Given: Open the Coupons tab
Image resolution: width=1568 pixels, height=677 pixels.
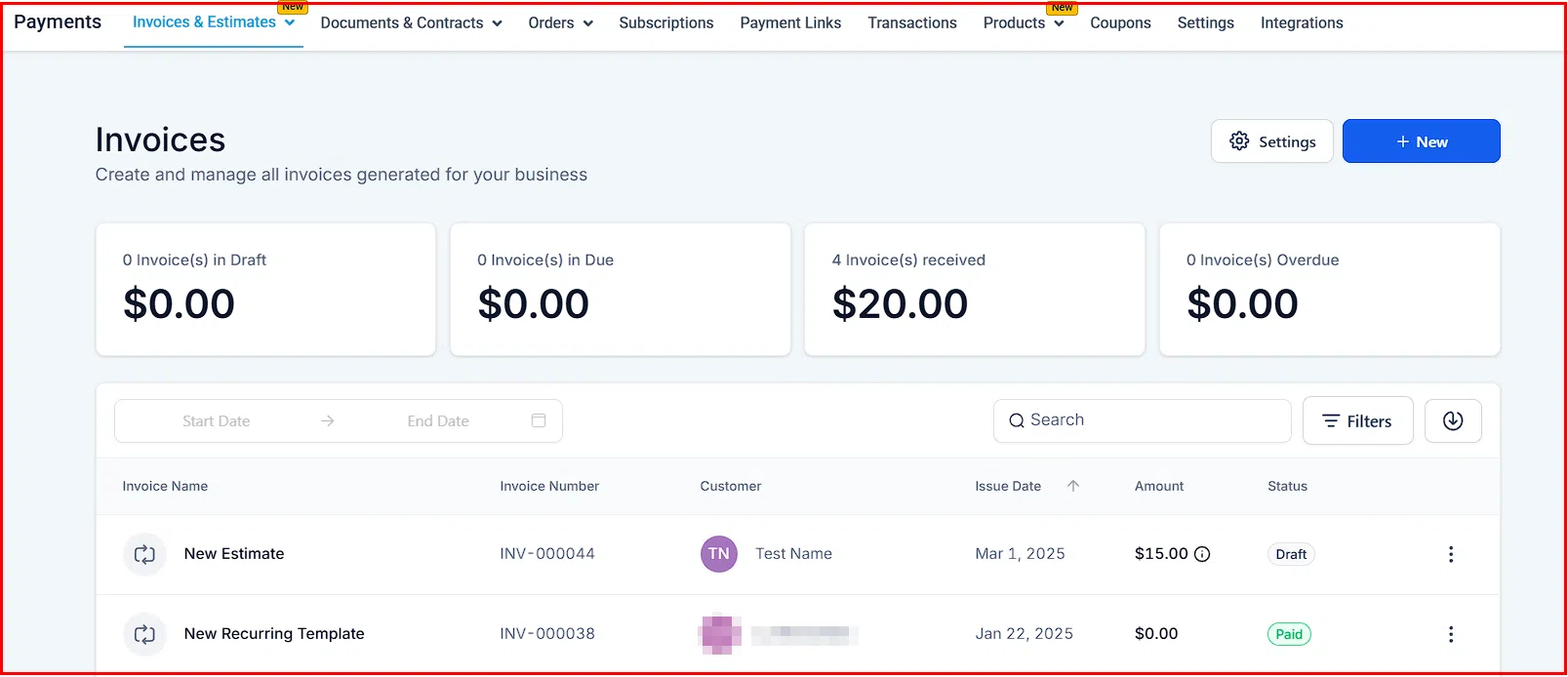Looking at the screenshot, I should point(1120,22).
